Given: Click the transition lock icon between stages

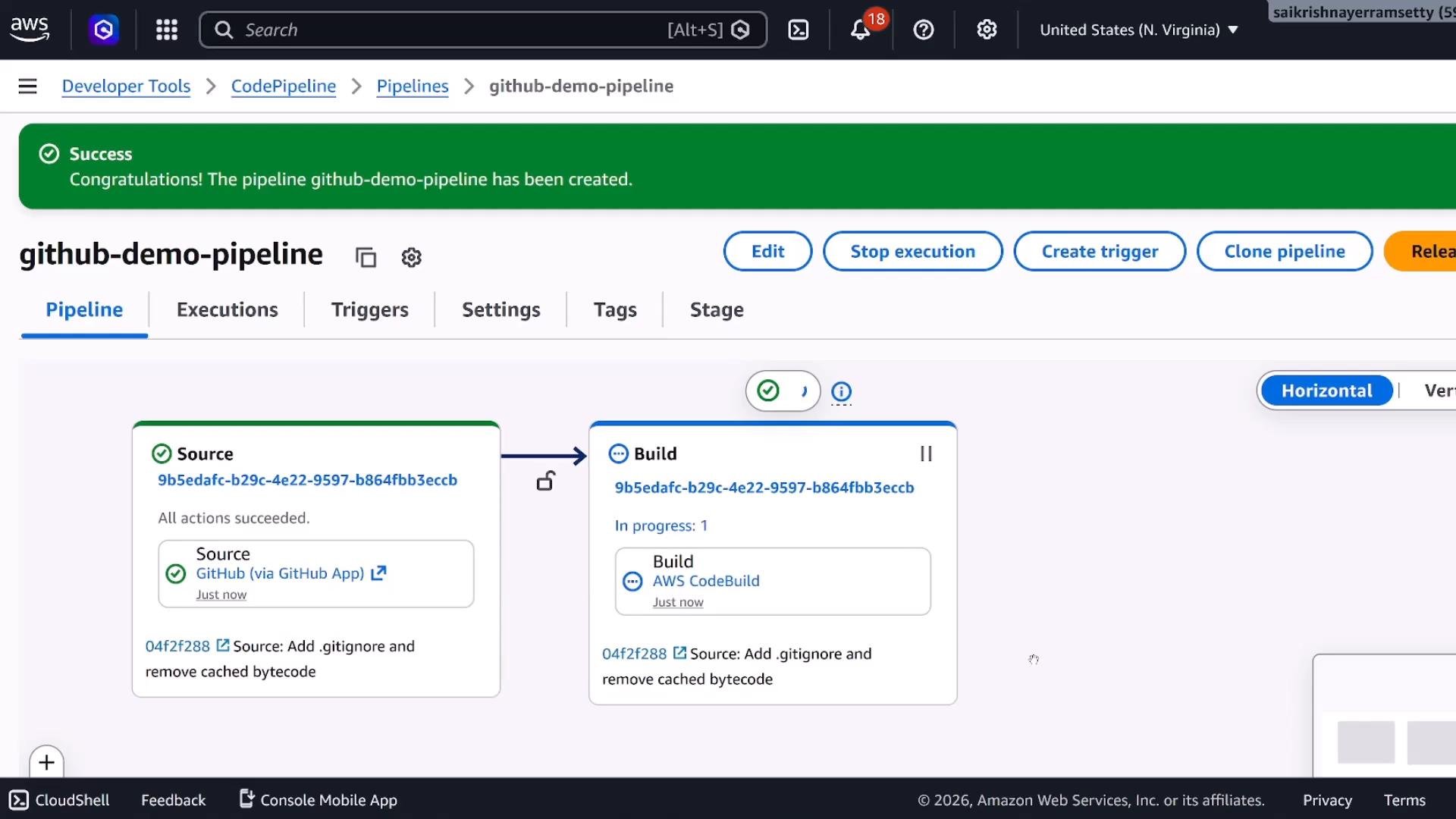Looking at the screenshot, I should 546,481.
